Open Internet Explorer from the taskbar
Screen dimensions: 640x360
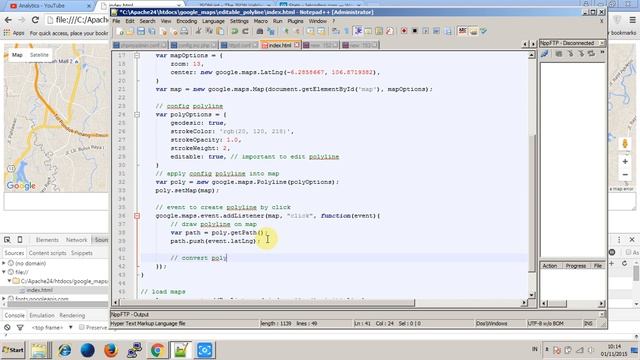(x=64, y=350)
